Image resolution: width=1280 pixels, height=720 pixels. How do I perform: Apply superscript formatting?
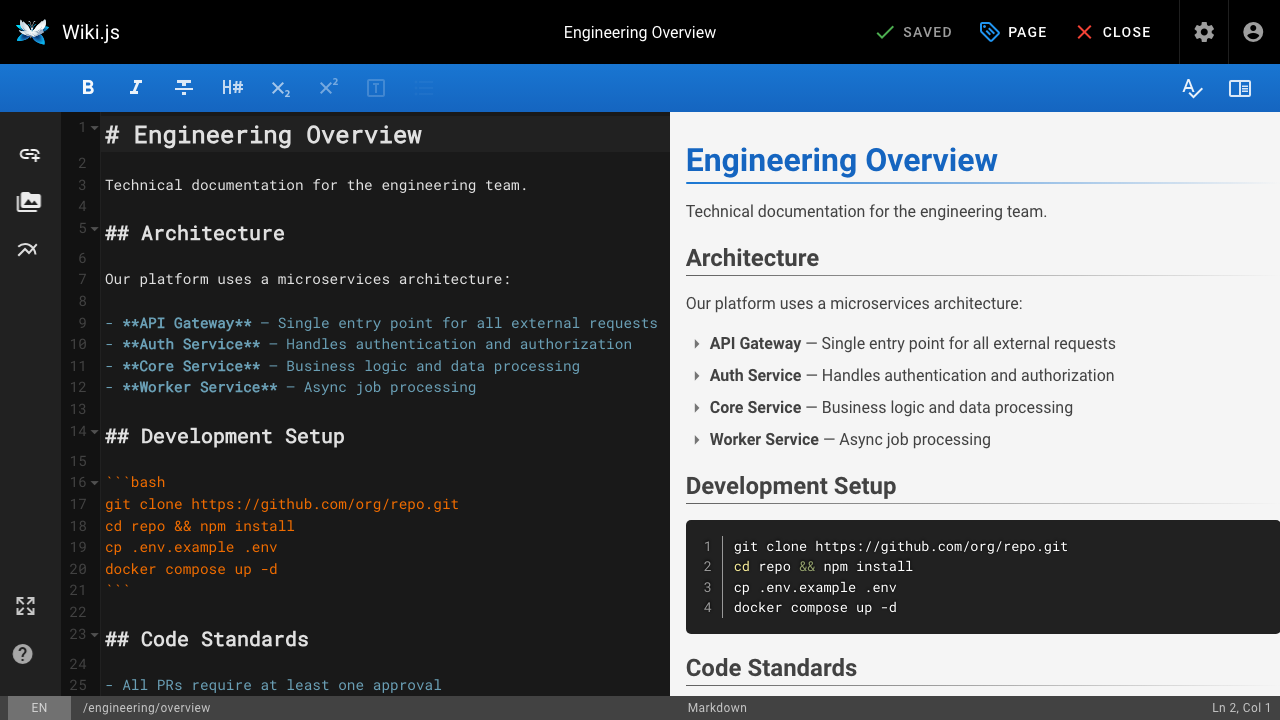pos(328,88)
